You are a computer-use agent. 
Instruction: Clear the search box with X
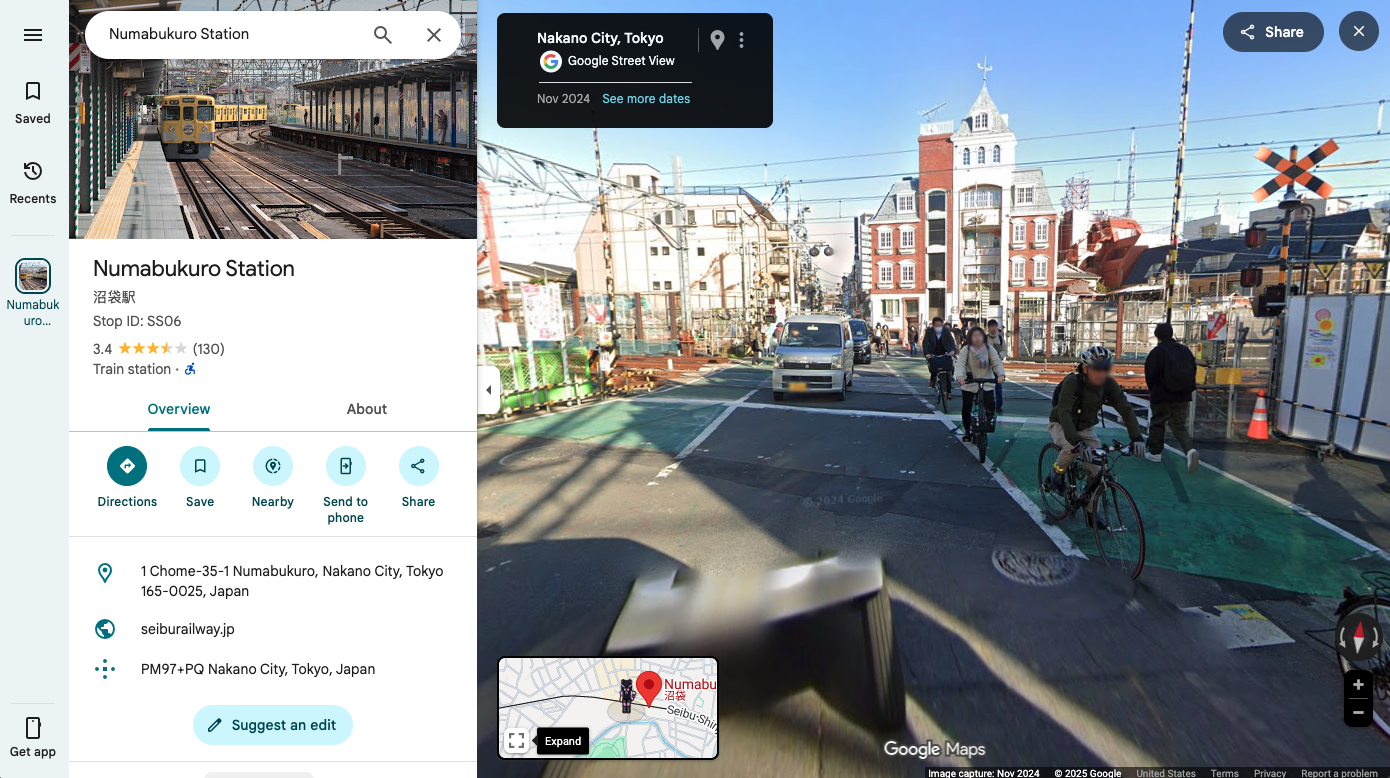pos(434,35)
